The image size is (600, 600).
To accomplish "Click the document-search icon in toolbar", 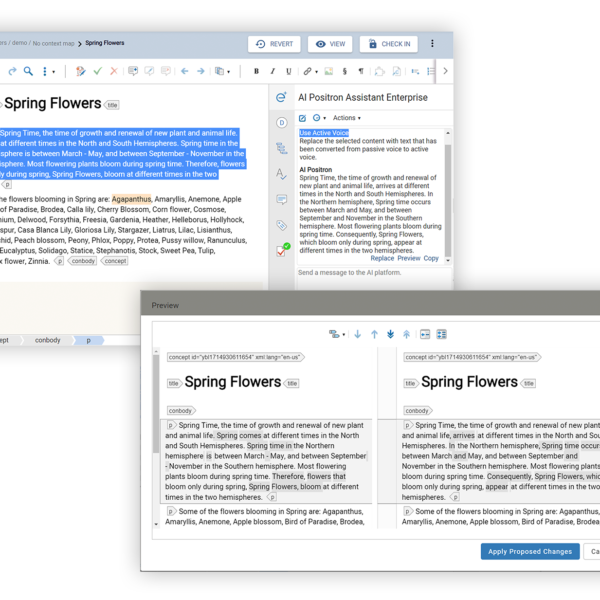I will click(397, 71).
